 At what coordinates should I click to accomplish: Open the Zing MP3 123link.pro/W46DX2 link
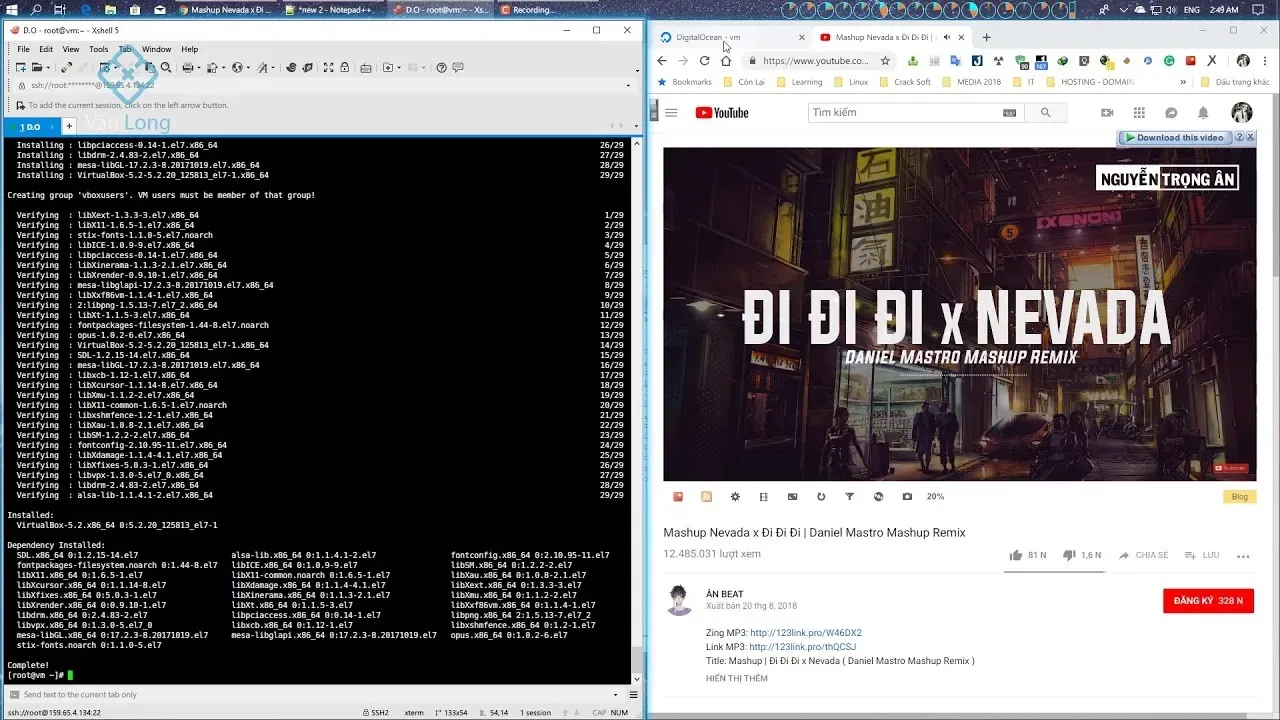[x=805, y=633]
